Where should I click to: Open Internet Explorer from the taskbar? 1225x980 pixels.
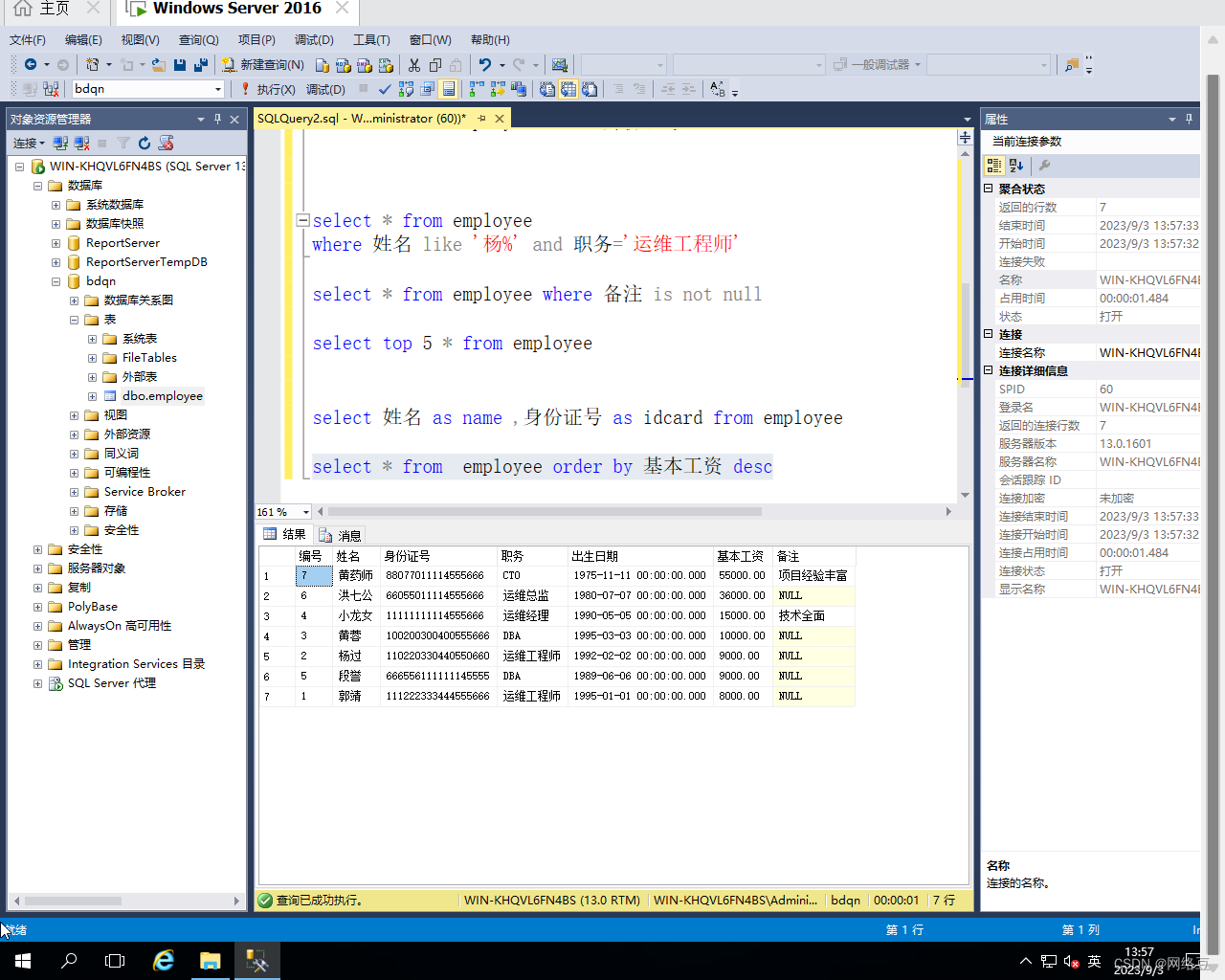[164, 961]
